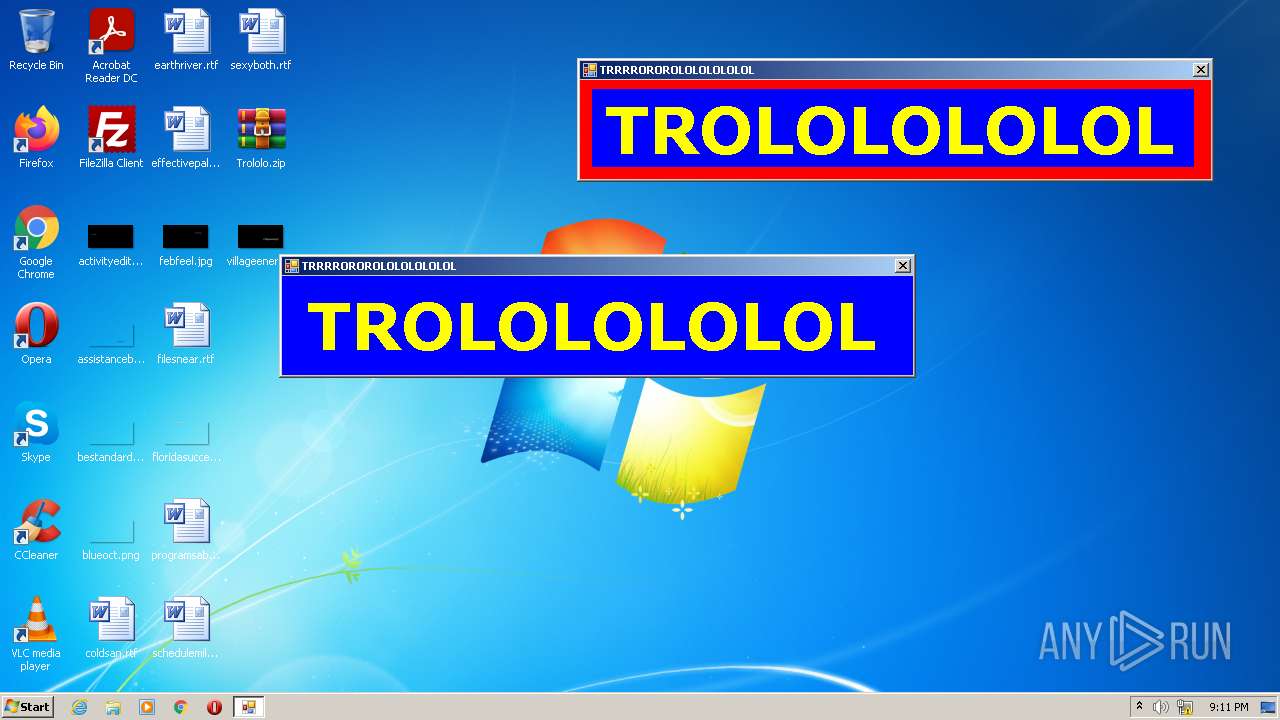
Task: Open Windows Media Player in taskbar
Action: click(147, 707)
